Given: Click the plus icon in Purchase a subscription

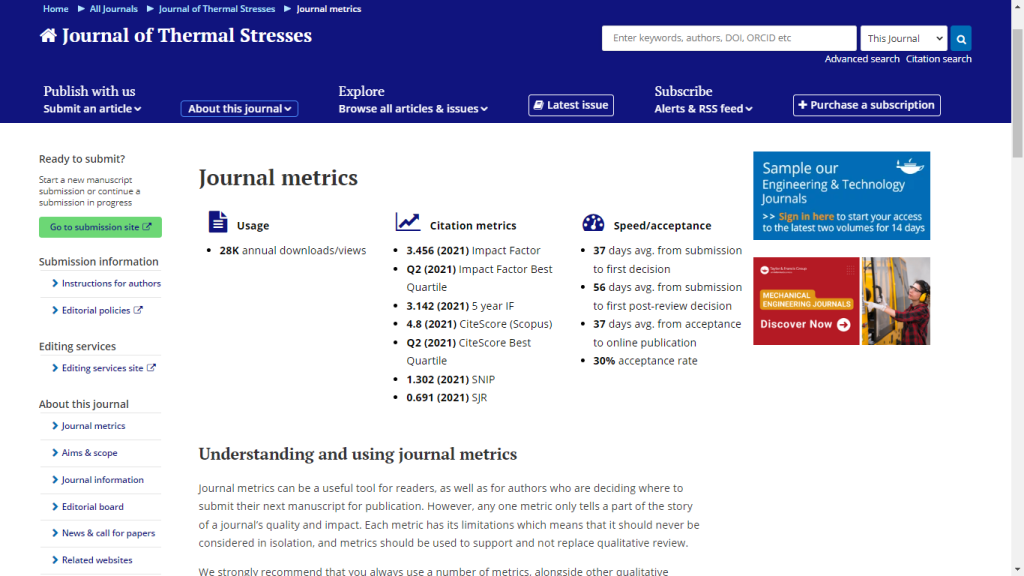Looking at the screenshot, I should (x=803, y=105).
